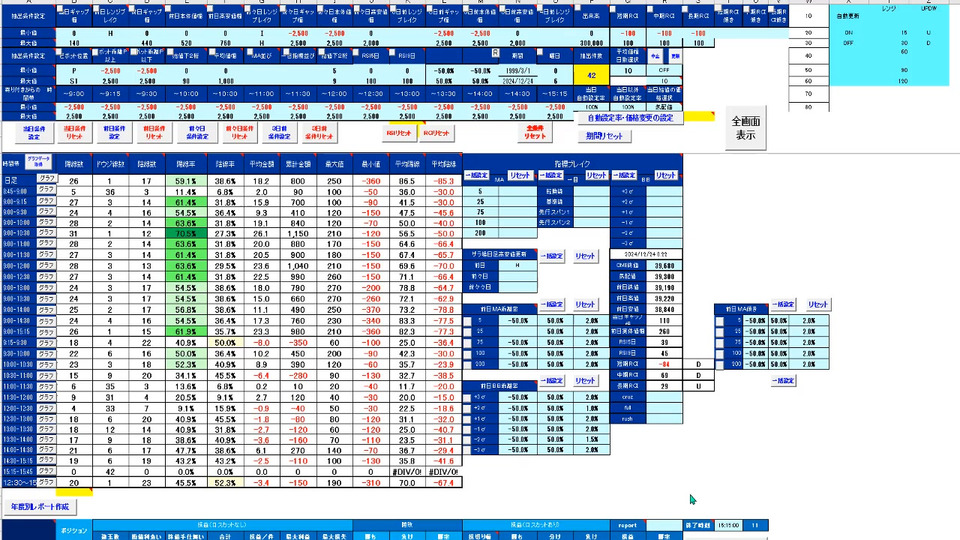The image size is (960, 540).
Task: Open the グラフ button in the 15:15-15:45 row
Action: pyautogui.click(x=47, y=471)
